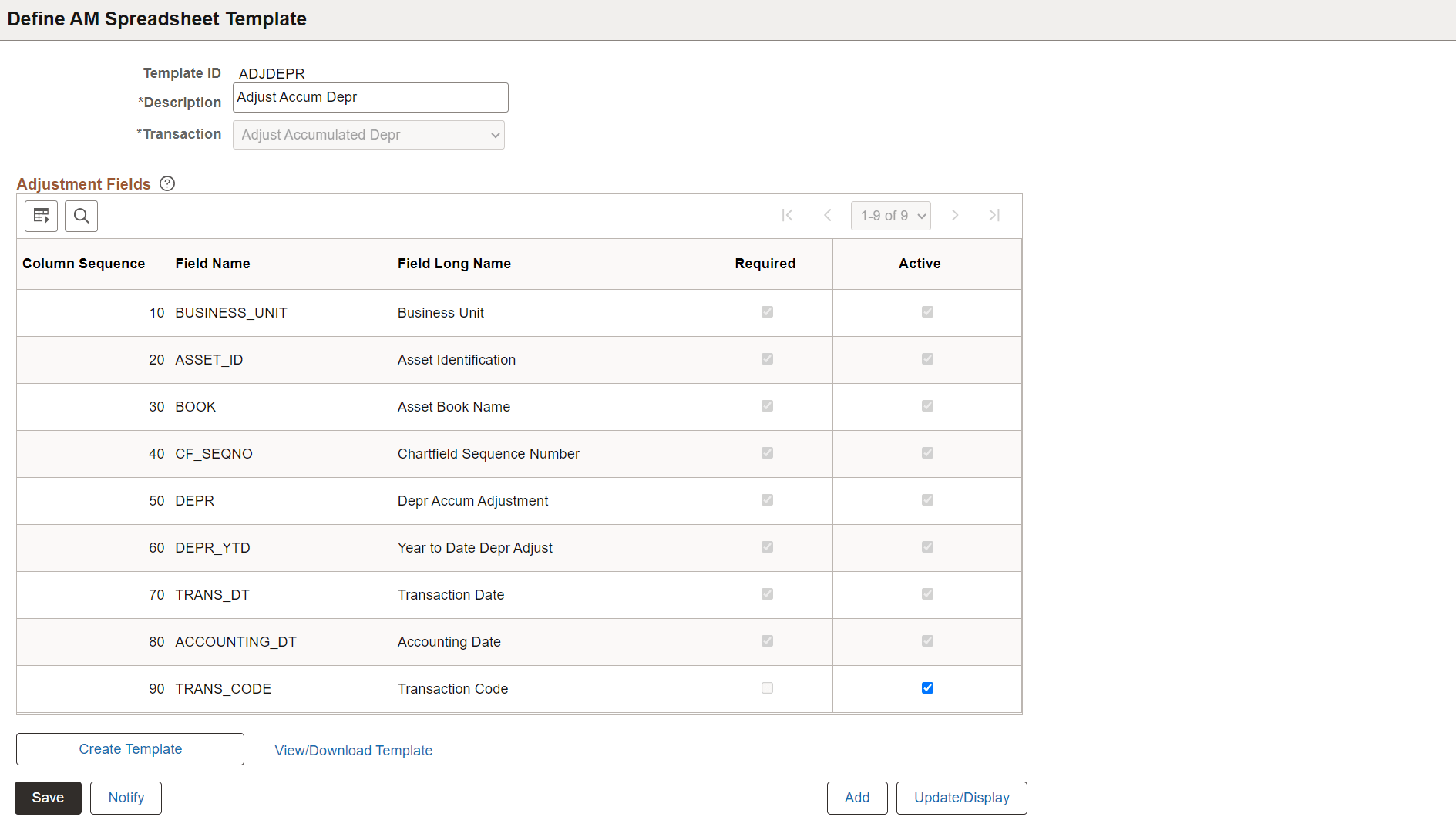The height and width of the screenshot is (837, 1456).
Task: Select the BUSINESS_UNIT field name cell
Action: pyautogui.click(x=231, y=312)
